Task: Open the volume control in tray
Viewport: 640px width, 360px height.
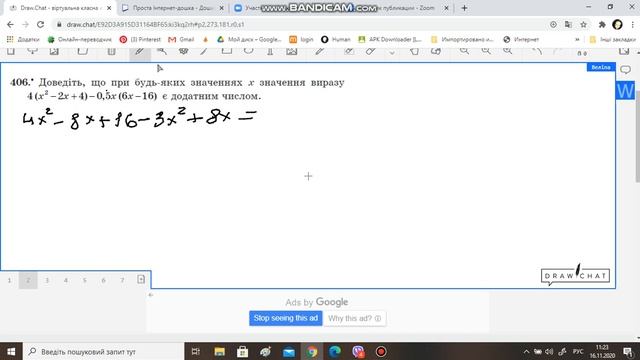Action: [x=549, y=351]
